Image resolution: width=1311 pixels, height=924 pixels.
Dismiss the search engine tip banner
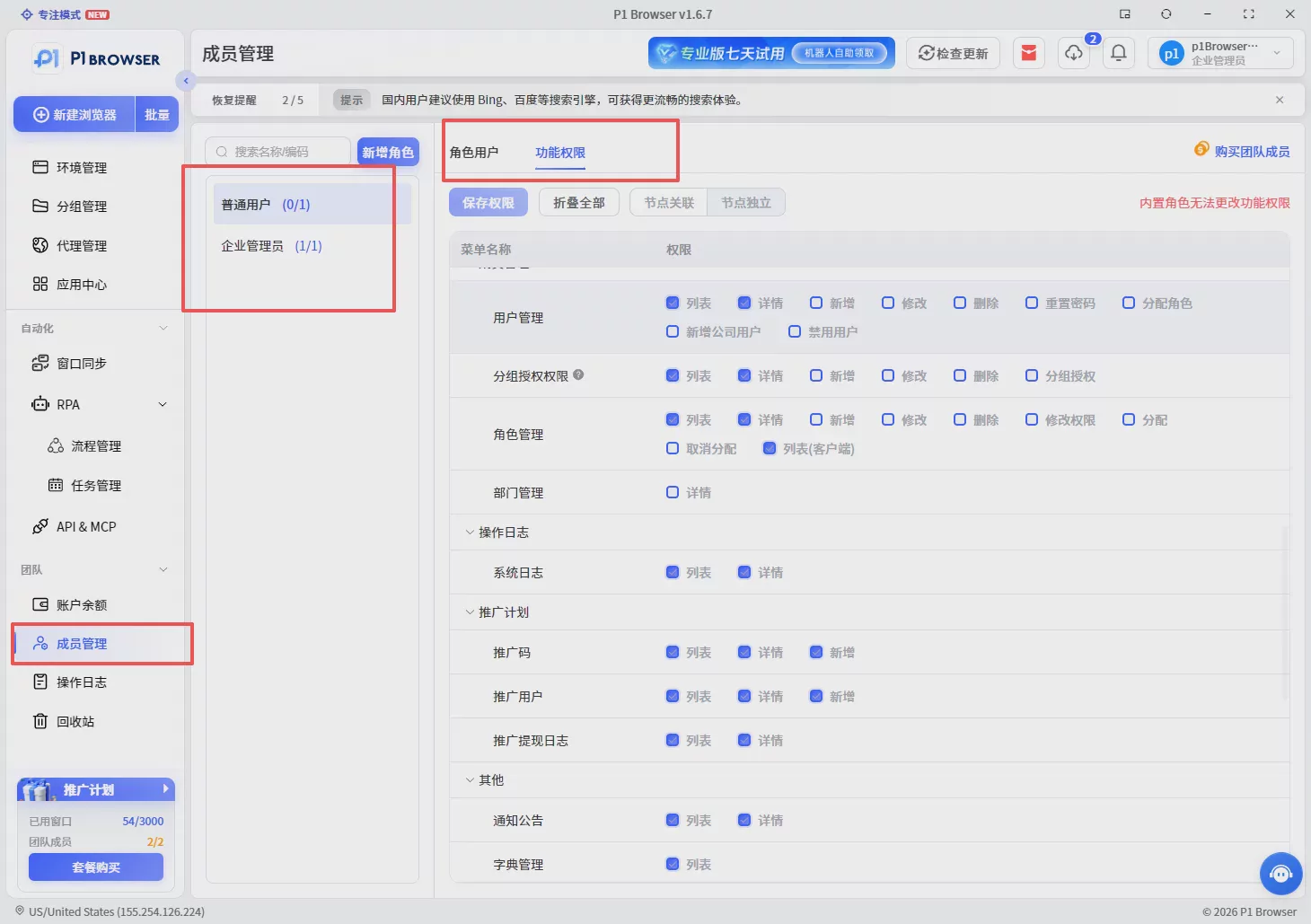pos(1280,100)
